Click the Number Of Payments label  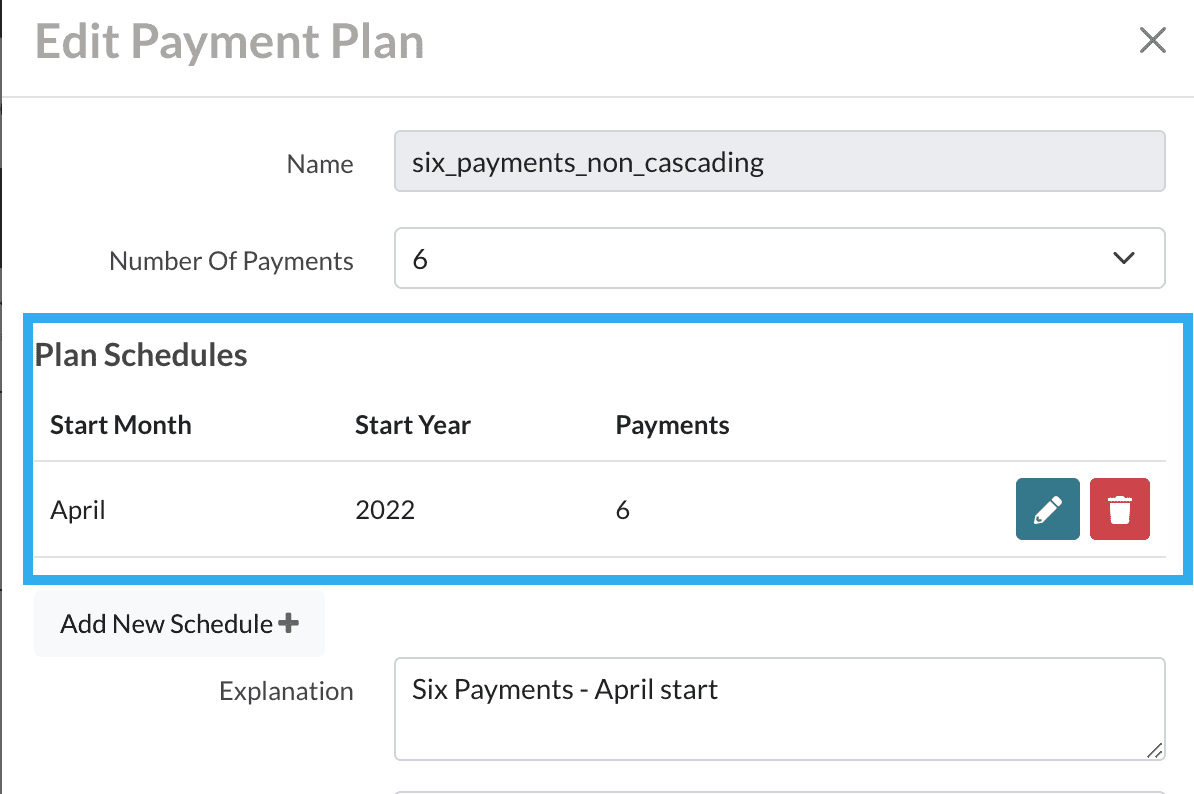231,261
